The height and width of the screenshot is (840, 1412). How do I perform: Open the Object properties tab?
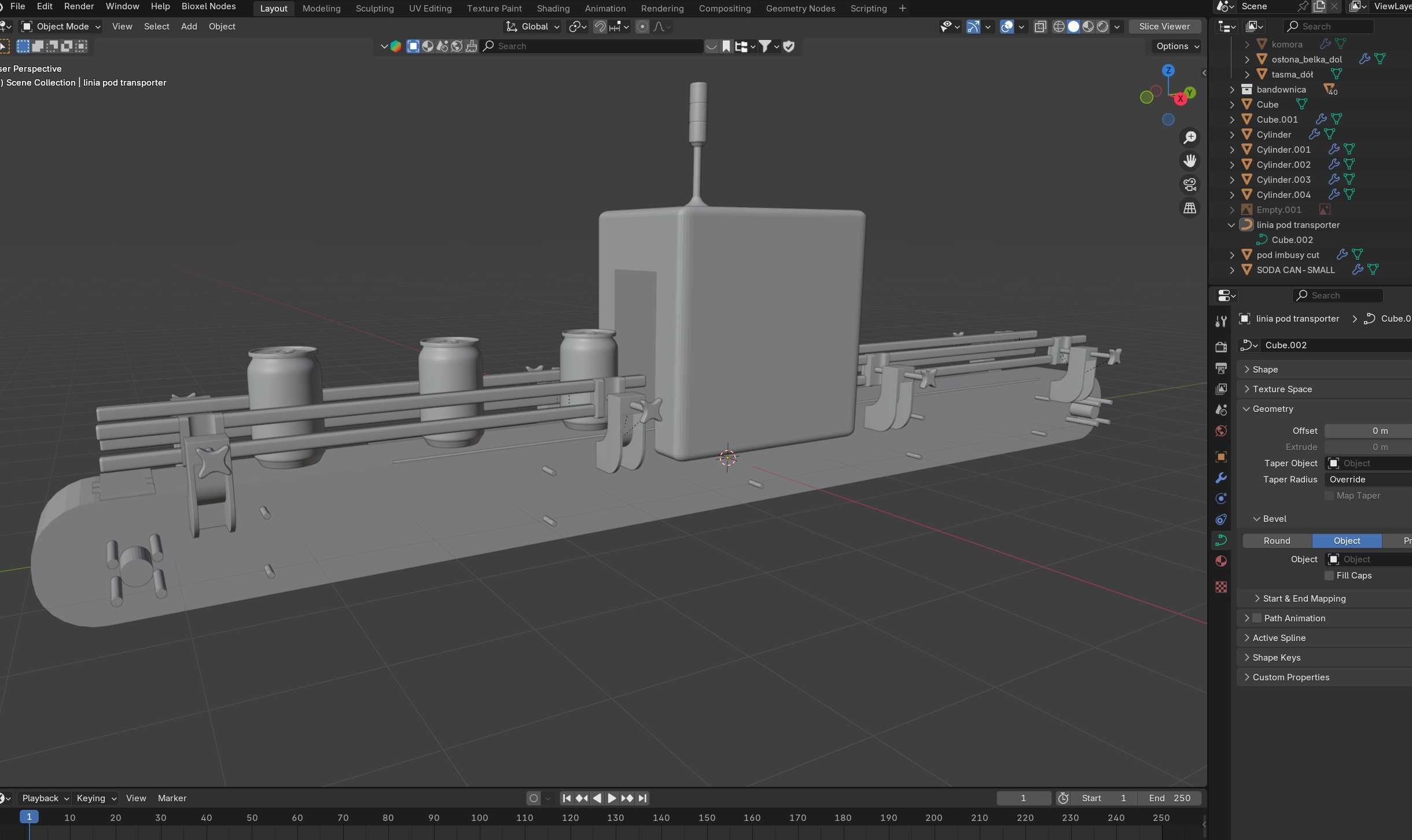tap(1221, 456)
